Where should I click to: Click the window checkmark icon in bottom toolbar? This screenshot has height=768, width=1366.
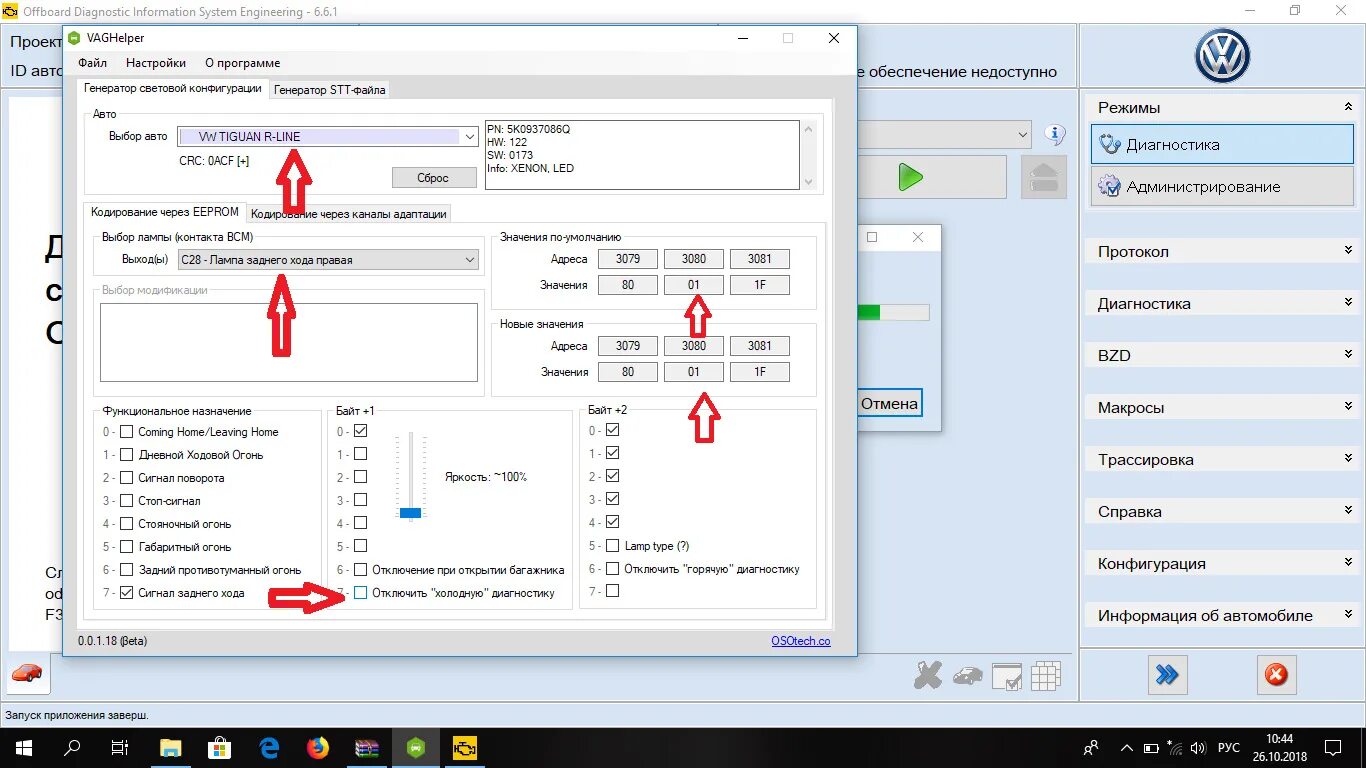click(1006, 677)
